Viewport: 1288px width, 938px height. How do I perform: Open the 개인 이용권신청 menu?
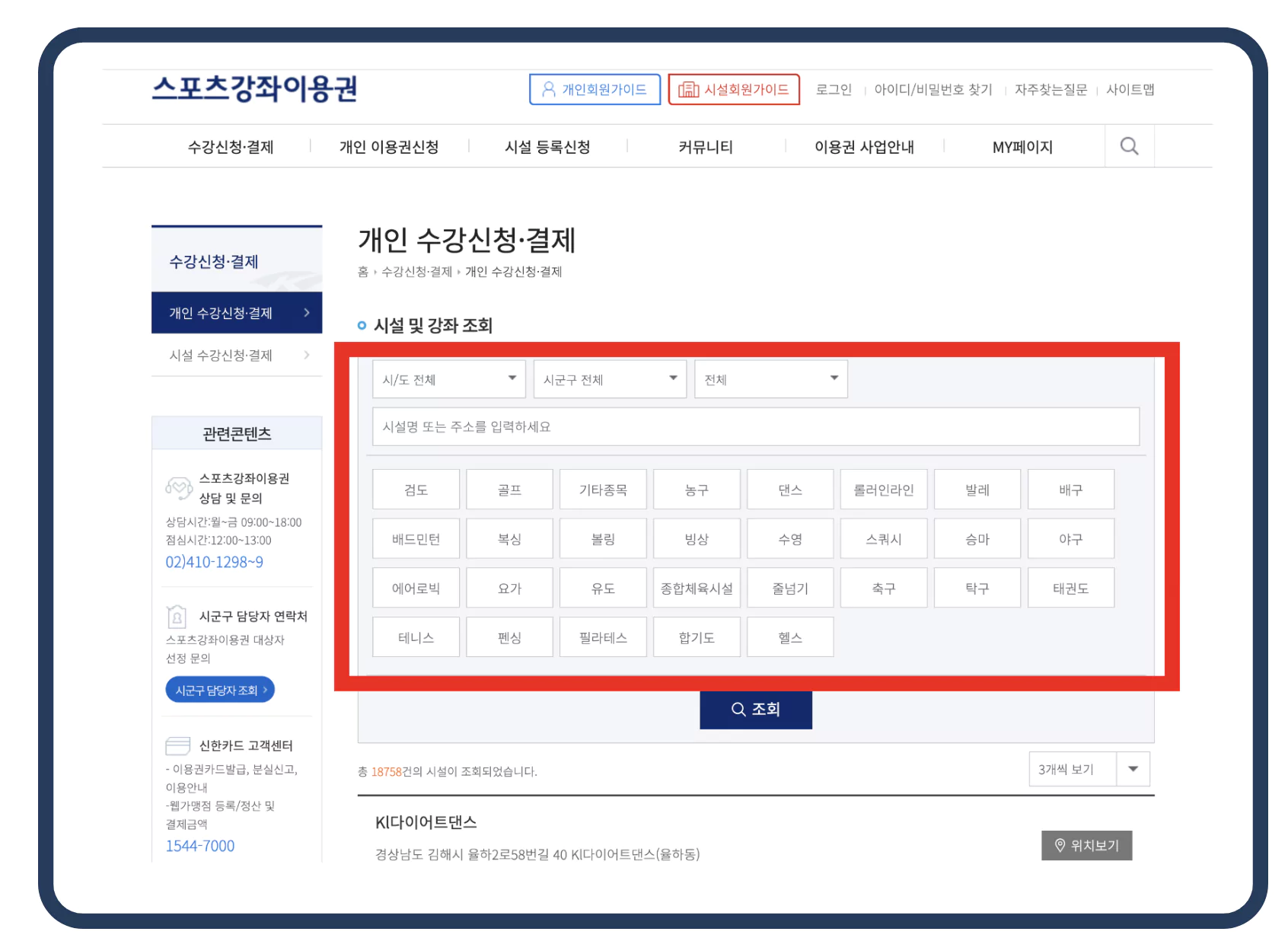pyautogui.click(x=389, y=147)
